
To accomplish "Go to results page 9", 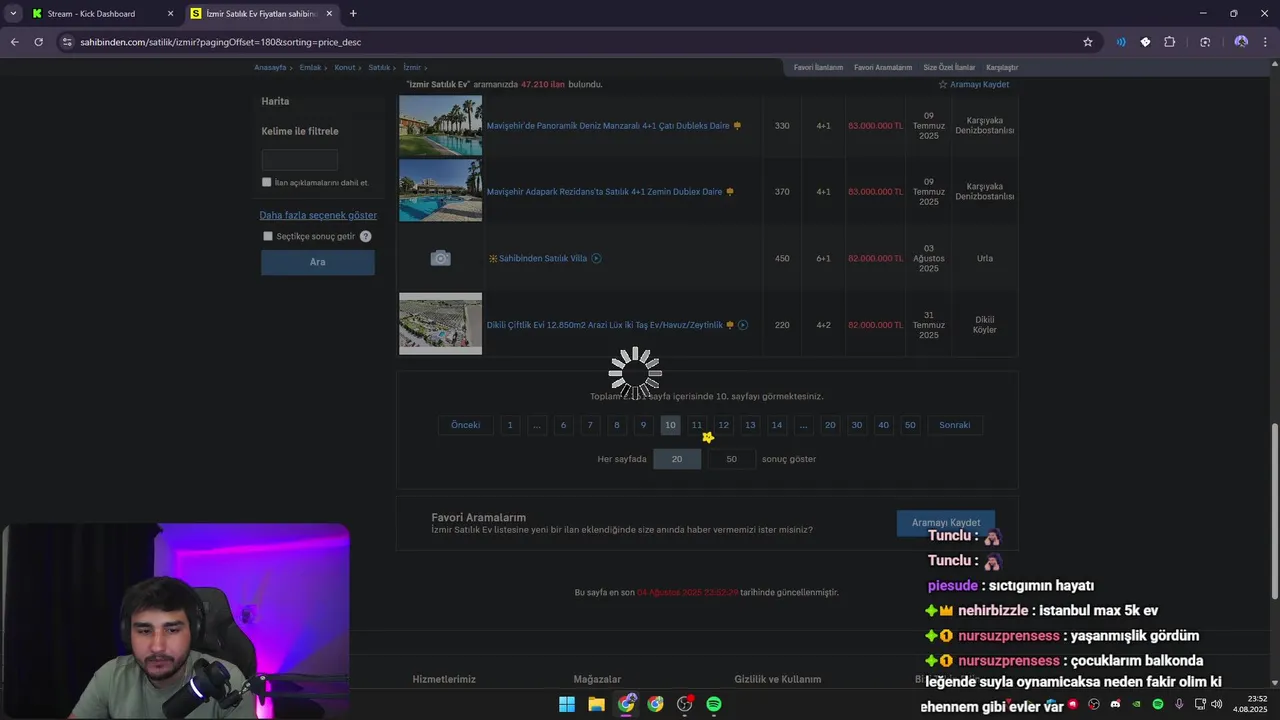I will (x=643, y=425).
